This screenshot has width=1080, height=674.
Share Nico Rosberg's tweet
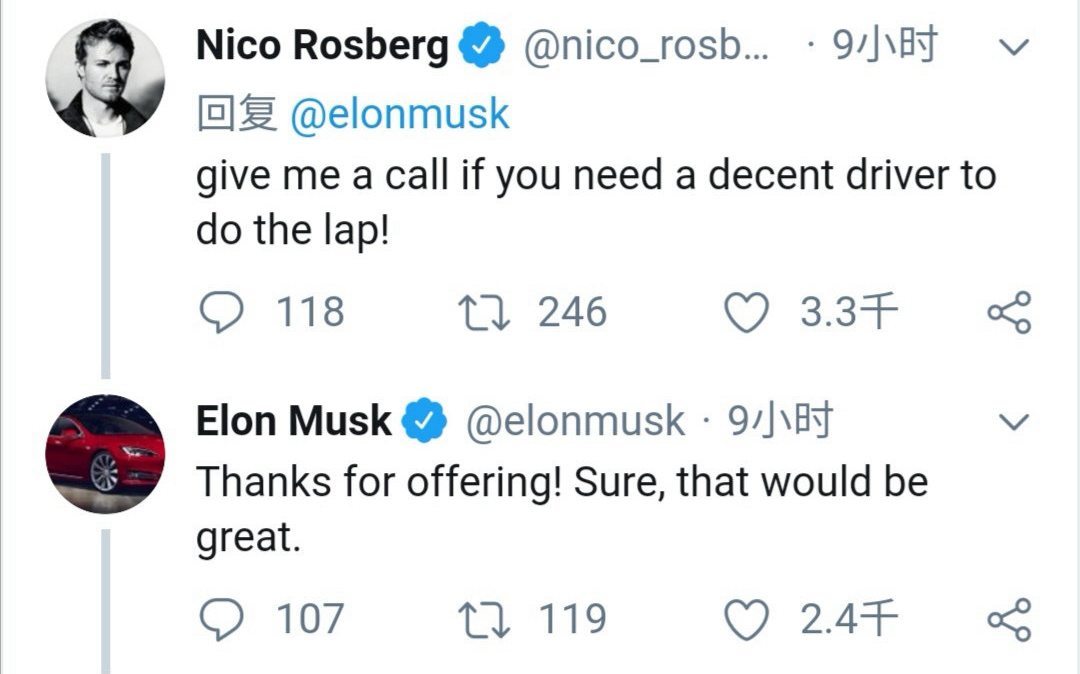(x=1008, y=313)
